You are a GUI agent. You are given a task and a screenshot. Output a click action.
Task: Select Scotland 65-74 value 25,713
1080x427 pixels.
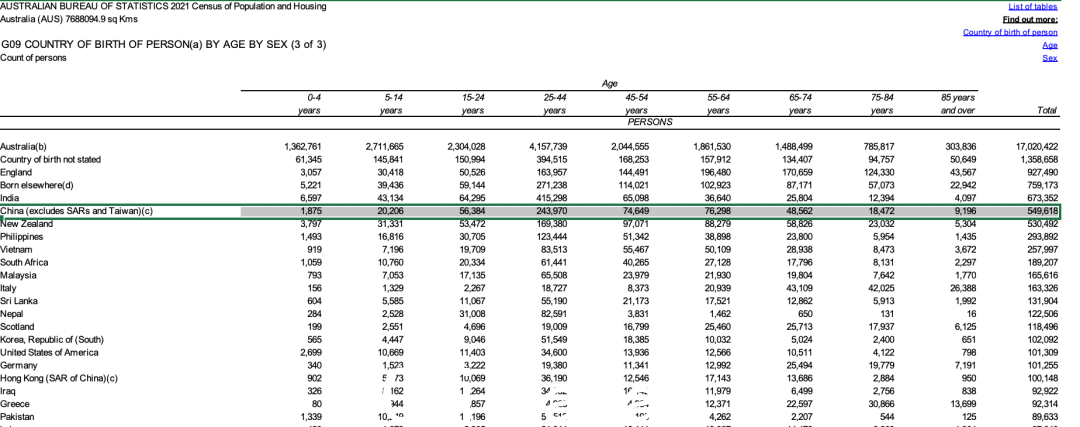pos(799,326)
